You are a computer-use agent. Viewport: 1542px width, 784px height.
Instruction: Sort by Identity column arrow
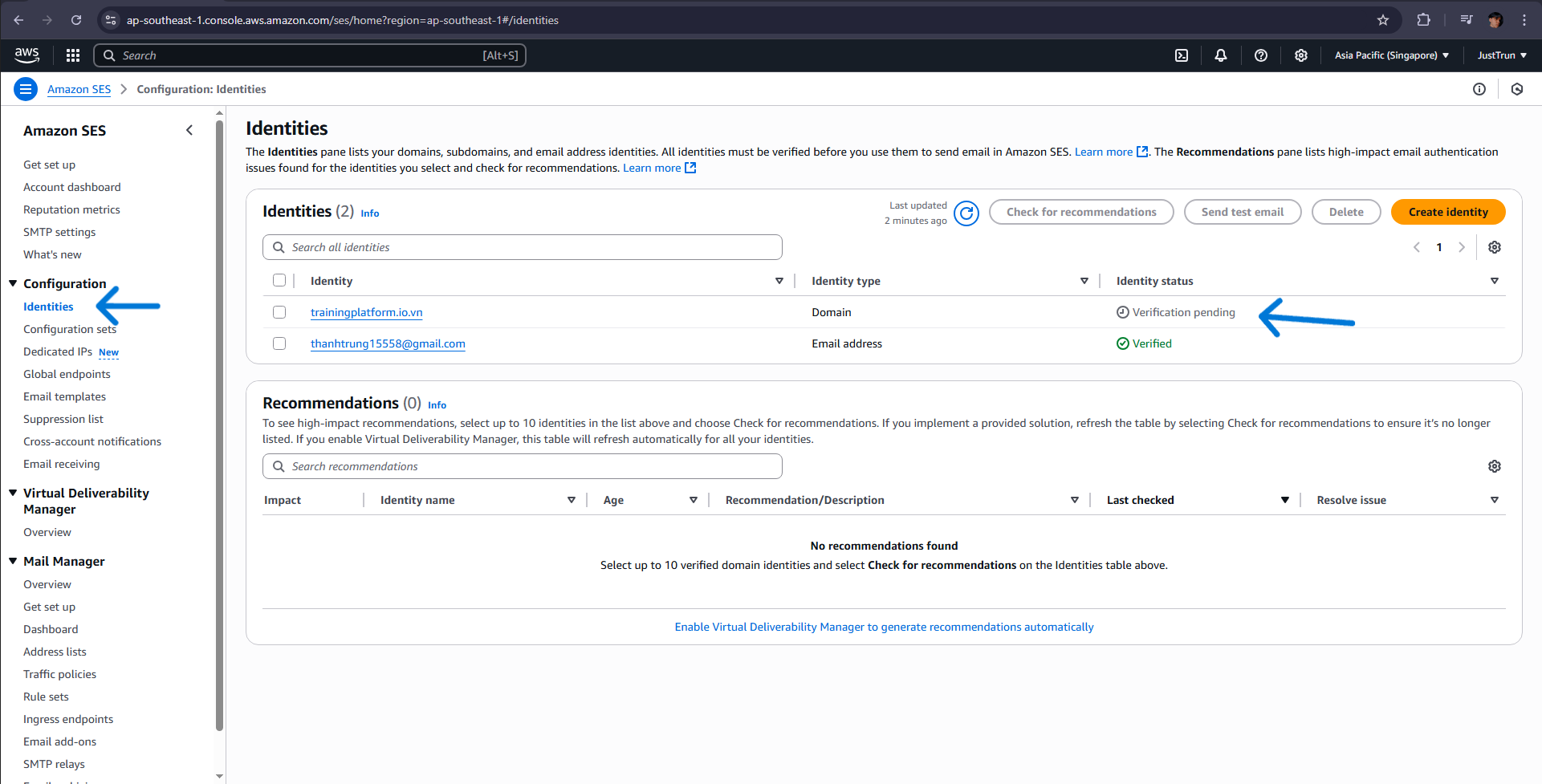(779, 281)
